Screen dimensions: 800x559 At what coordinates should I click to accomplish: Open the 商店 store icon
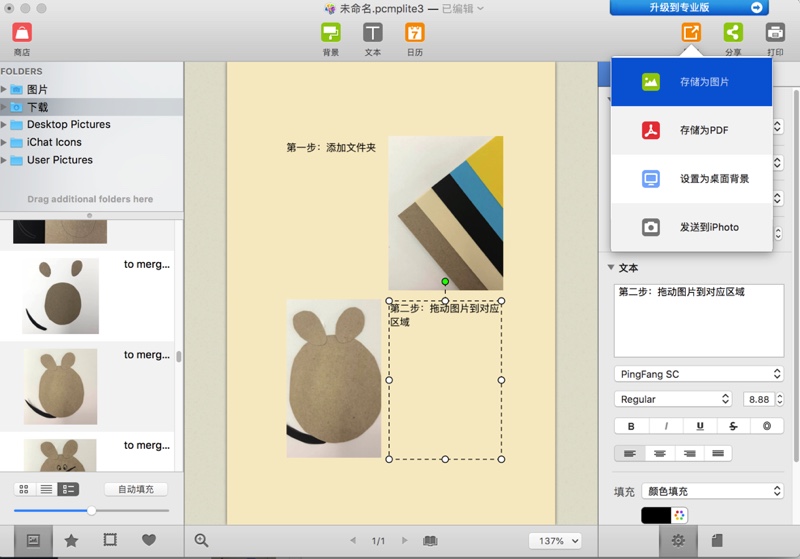(x=22, y=33)
